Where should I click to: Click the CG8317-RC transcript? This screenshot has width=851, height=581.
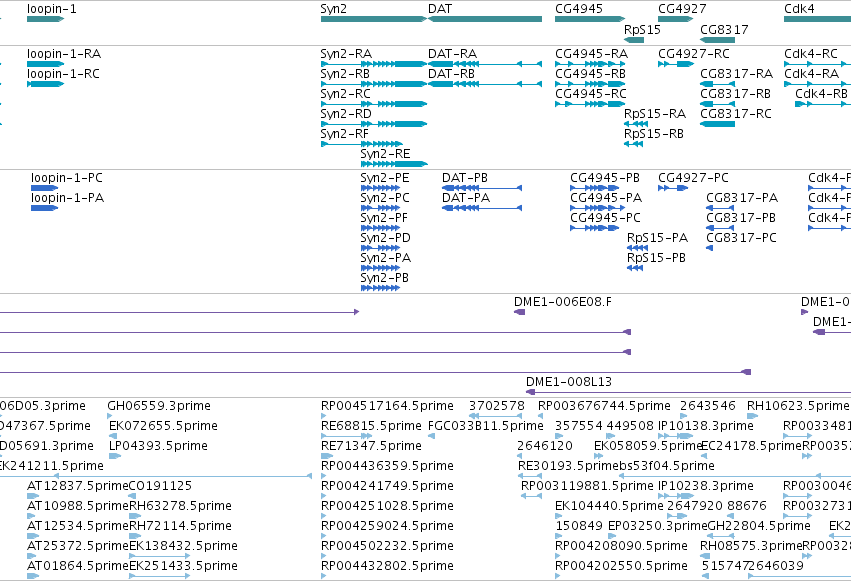coord(717,124)
